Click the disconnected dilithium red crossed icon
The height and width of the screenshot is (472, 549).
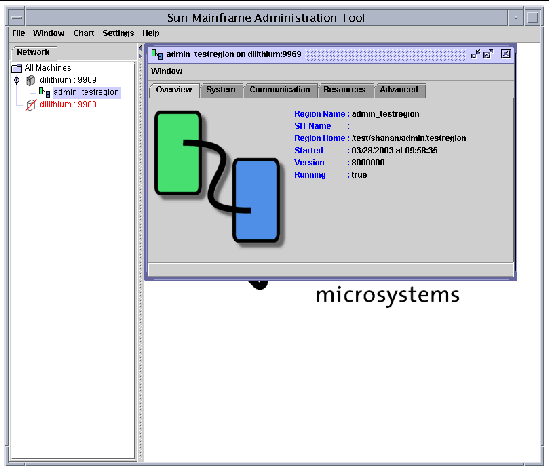pos(31,104)
